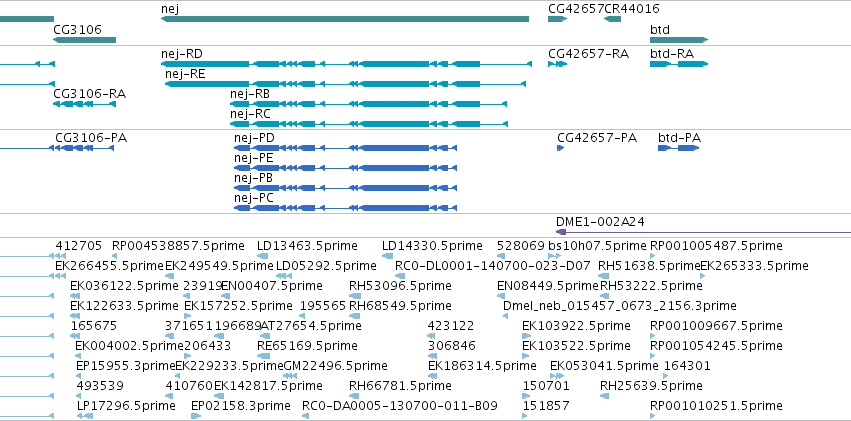
Task: Select EST RP004538857.5prime
Action: tap(179, 246)
